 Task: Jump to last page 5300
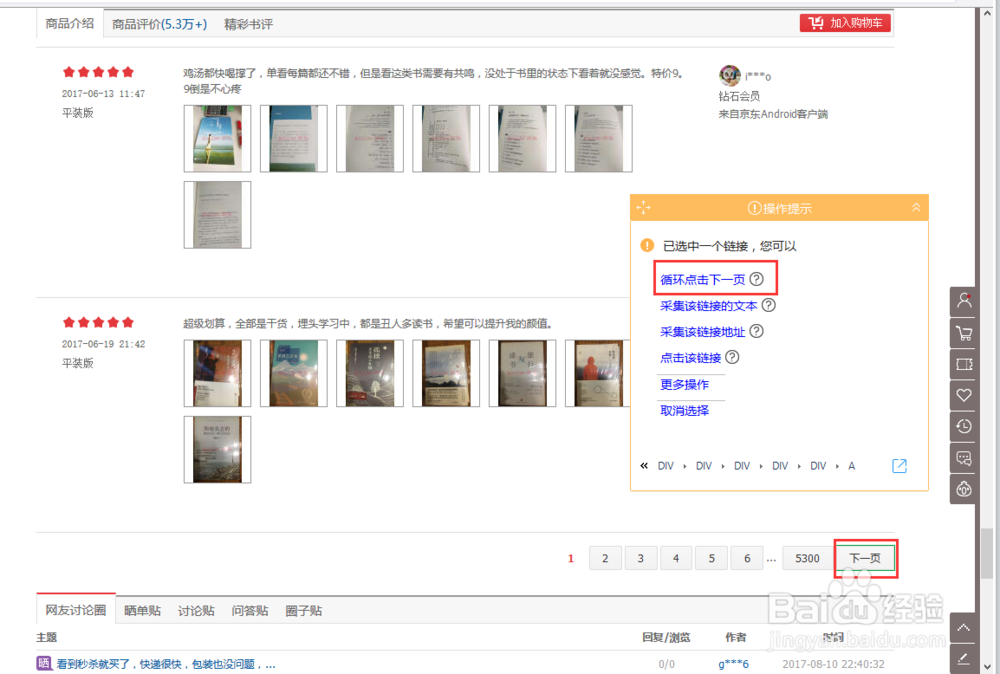807,559
